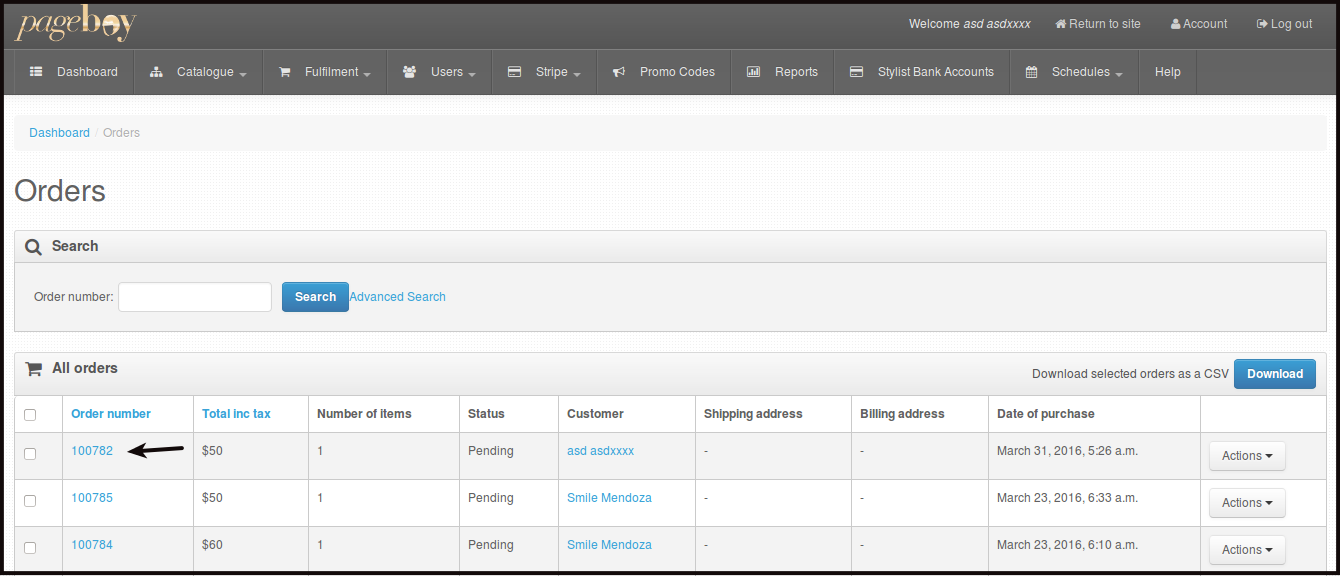Click 'March 23, 2016, 6:33 a.m.' date cell
The width and height of the screenshot is (1340, 576).
(x=1067, y=498)
